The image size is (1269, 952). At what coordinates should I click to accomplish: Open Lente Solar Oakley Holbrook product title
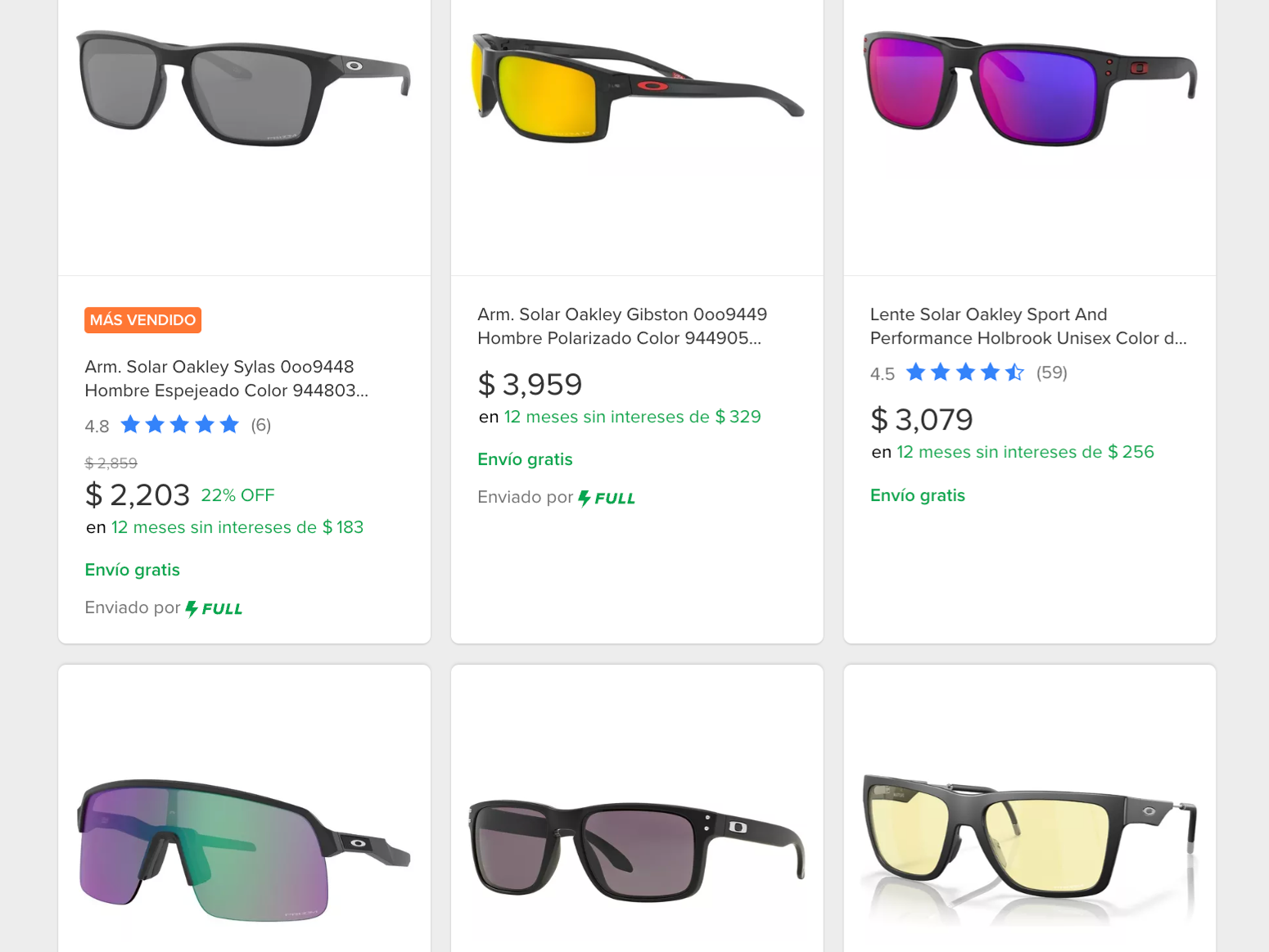tap(1028, 326)
